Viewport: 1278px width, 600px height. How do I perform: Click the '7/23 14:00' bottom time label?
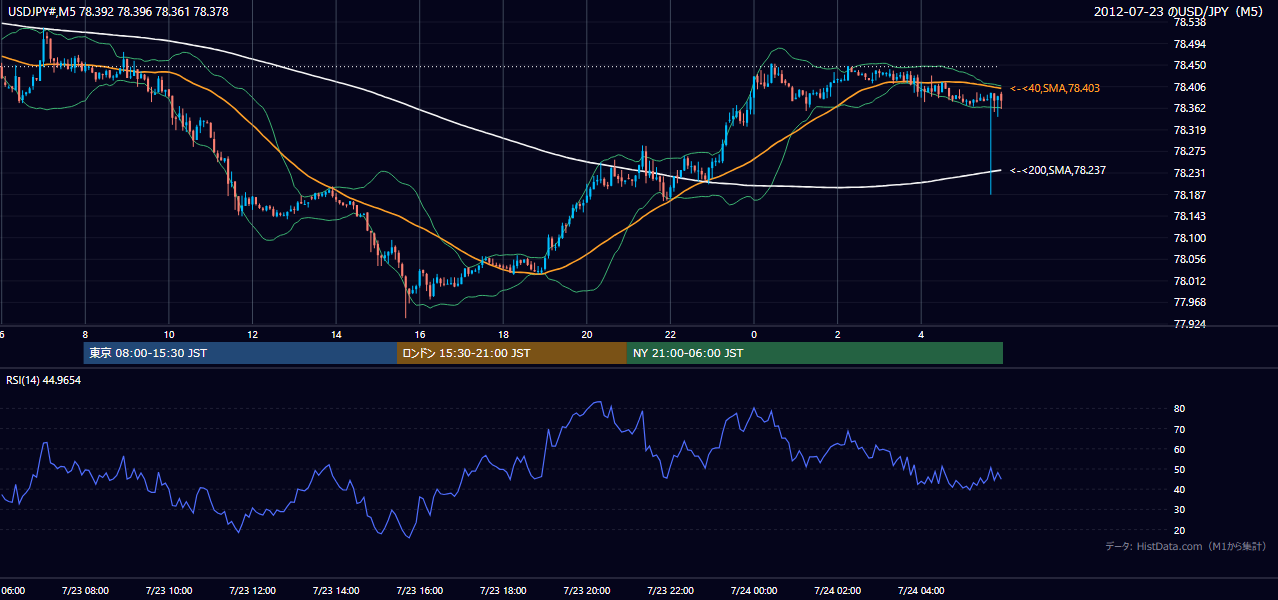(x=336, y=590)
